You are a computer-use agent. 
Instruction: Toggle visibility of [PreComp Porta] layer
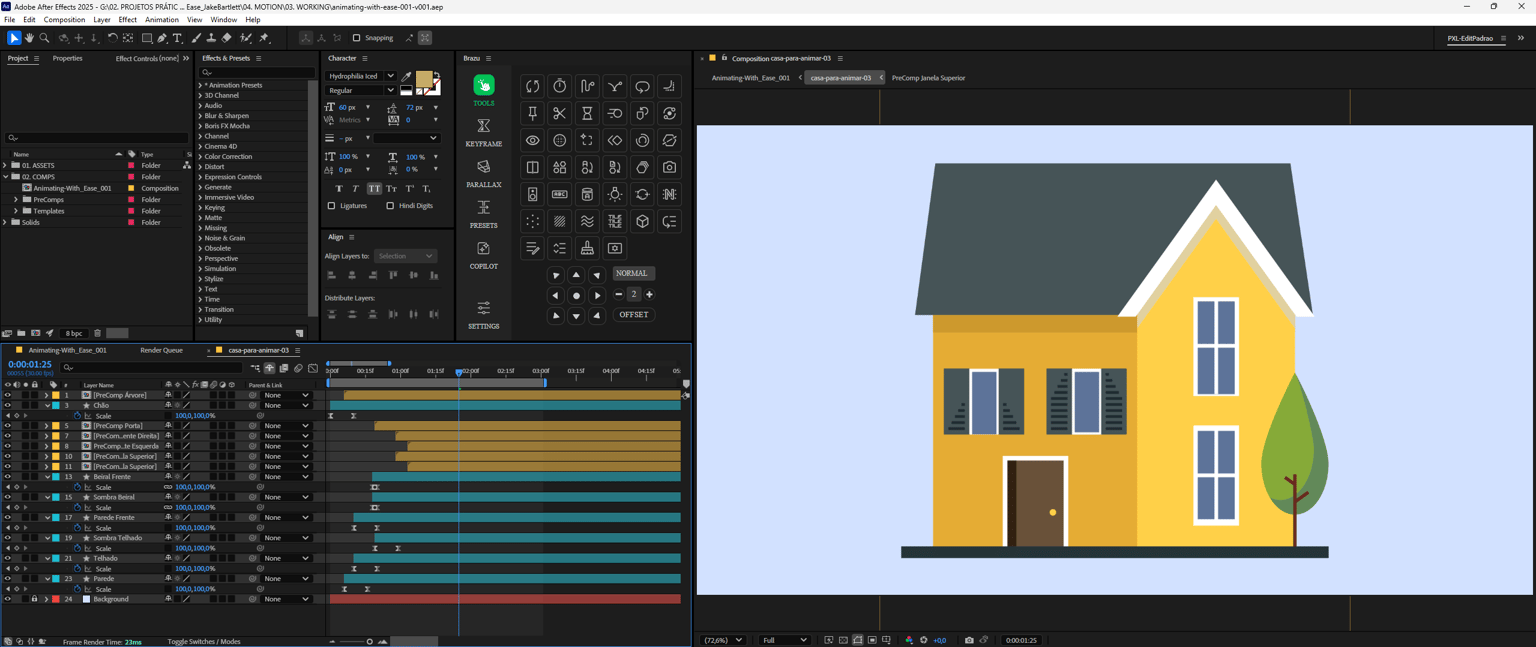pyautogui.click(x=7, y=426)
